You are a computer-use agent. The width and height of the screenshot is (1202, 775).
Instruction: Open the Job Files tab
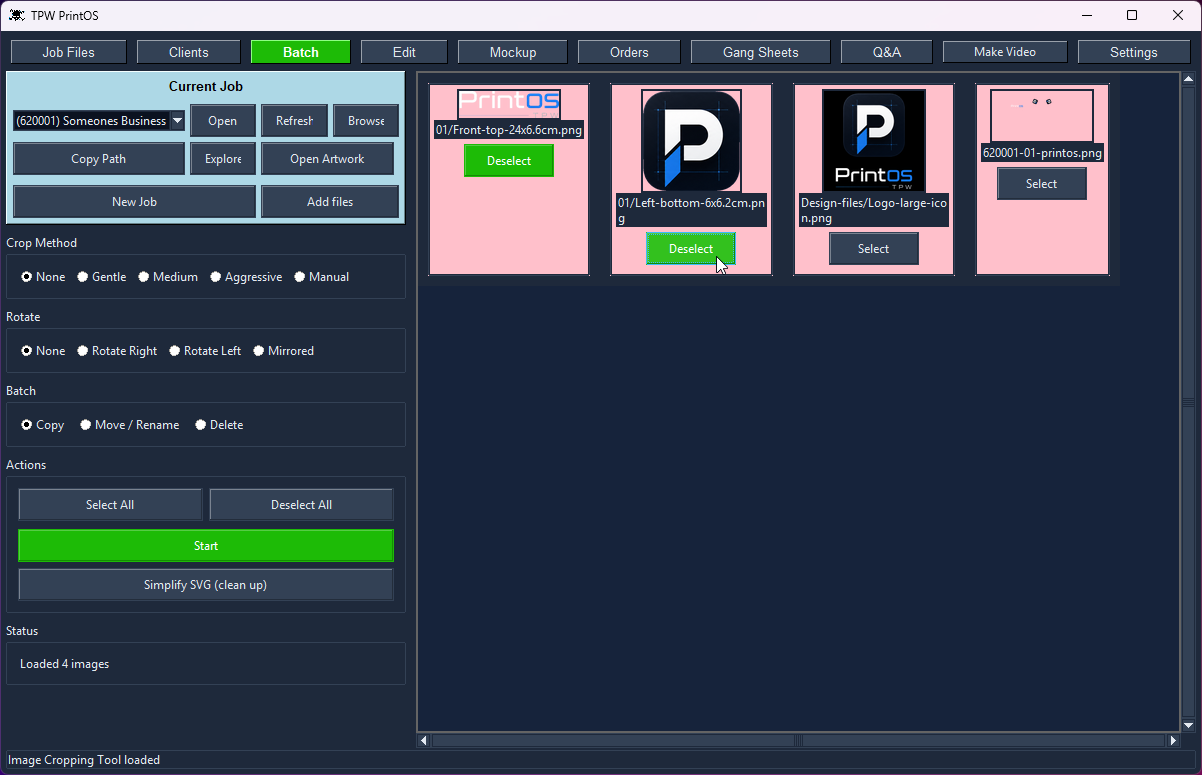pos(68,52)
